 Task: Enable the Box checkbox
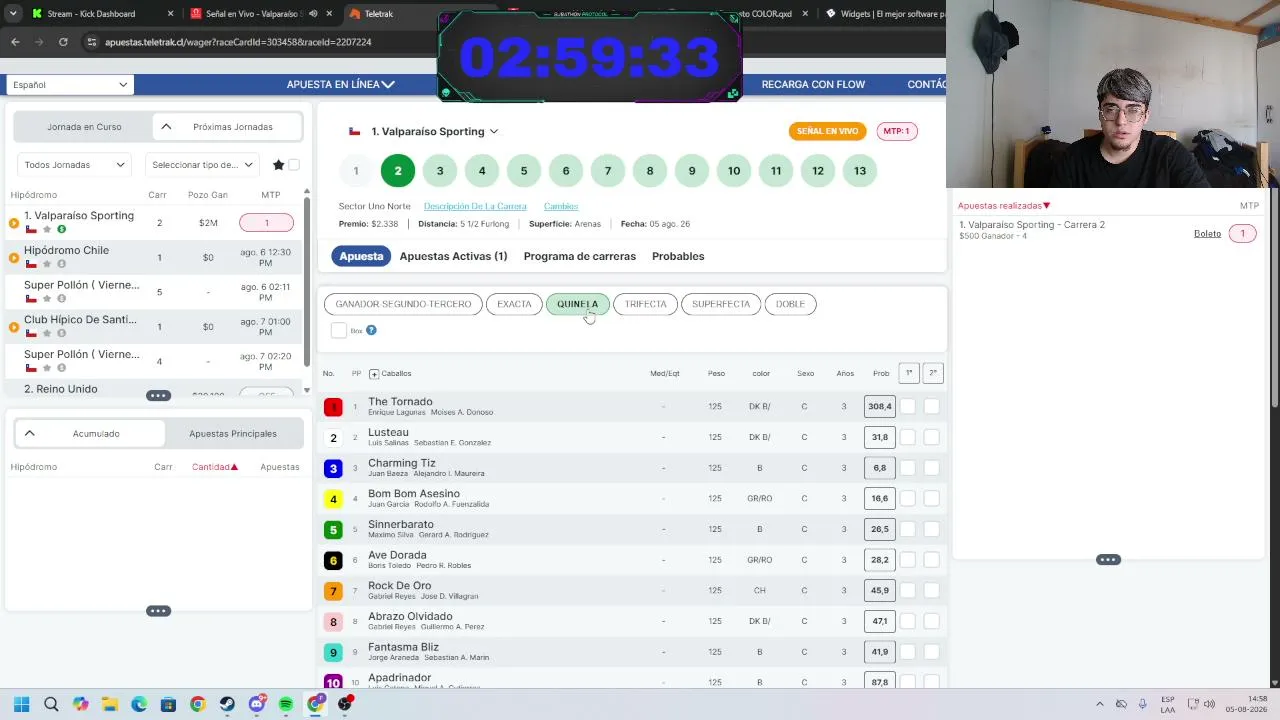[339, 330]
